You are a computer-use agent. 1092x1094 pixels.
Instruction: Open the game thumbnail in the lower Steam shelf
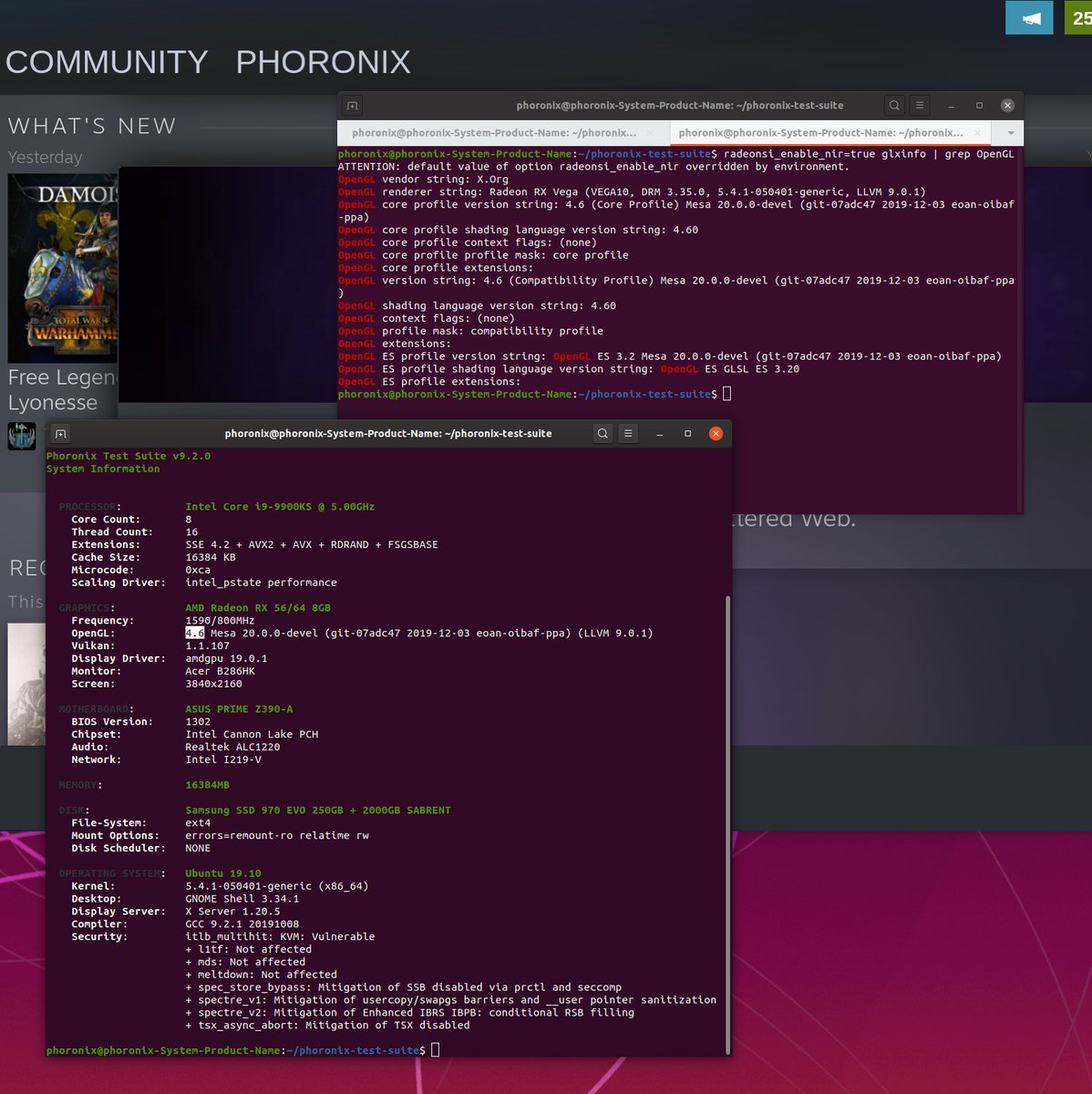(x=26, y=685)
